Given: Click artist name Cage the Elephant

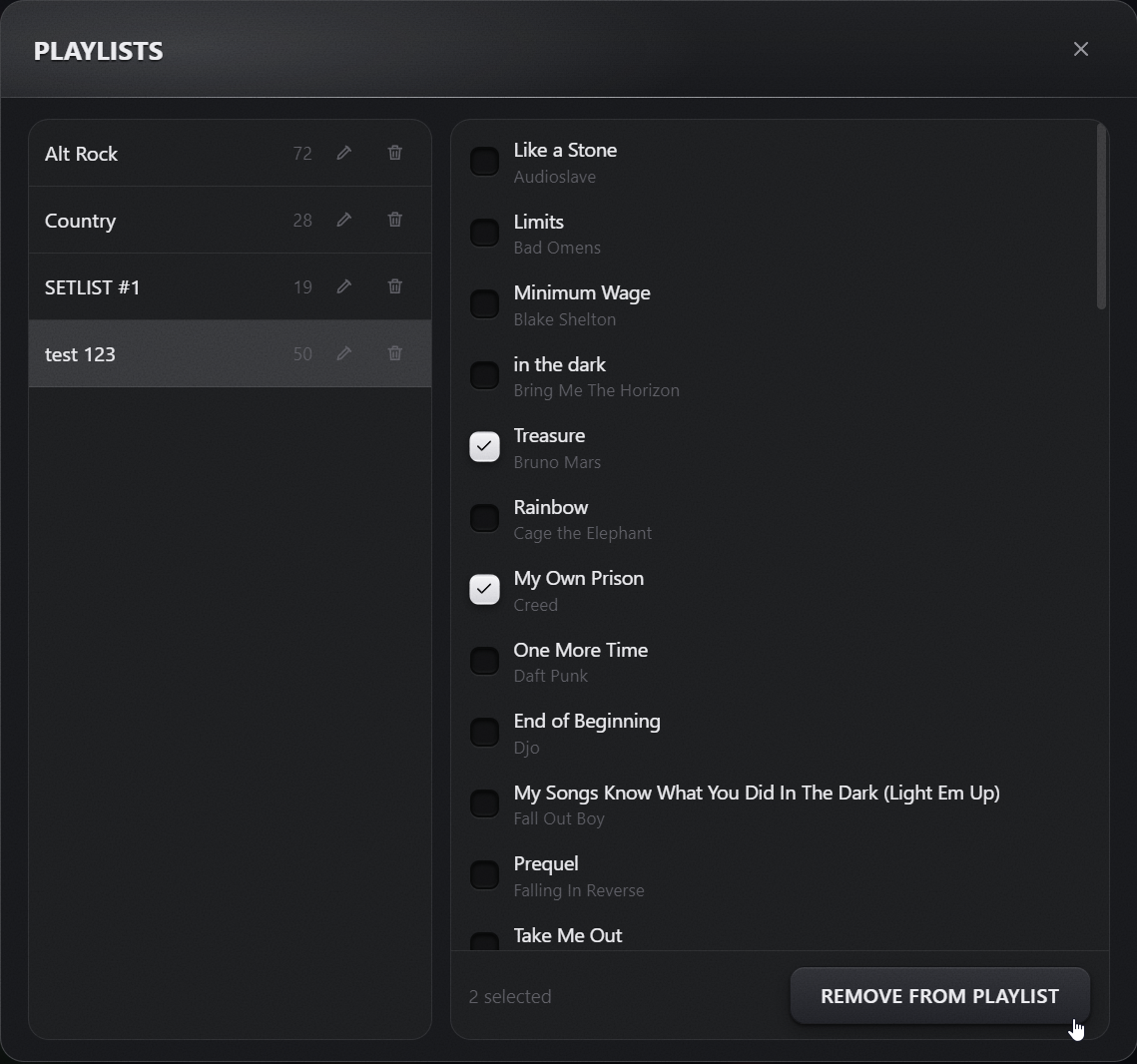Looking at the screenshot, I should [582, 533].
